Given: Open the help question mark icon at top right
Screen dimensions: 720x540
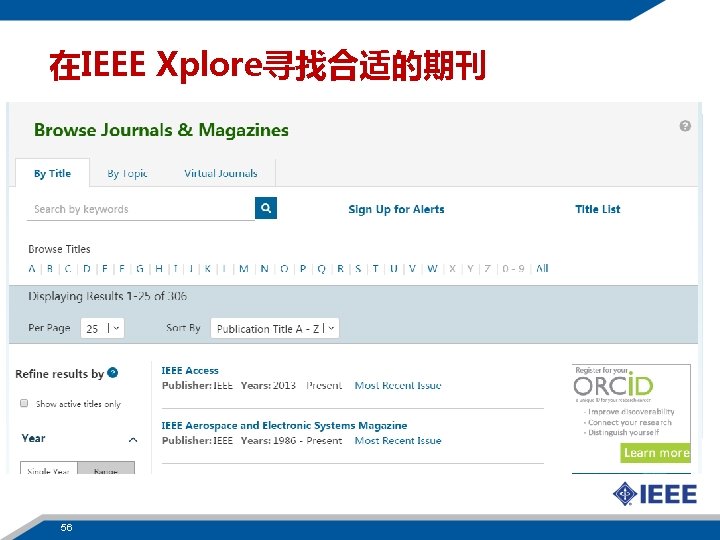Looking at the screenshot, I should (x=685, y=126).
